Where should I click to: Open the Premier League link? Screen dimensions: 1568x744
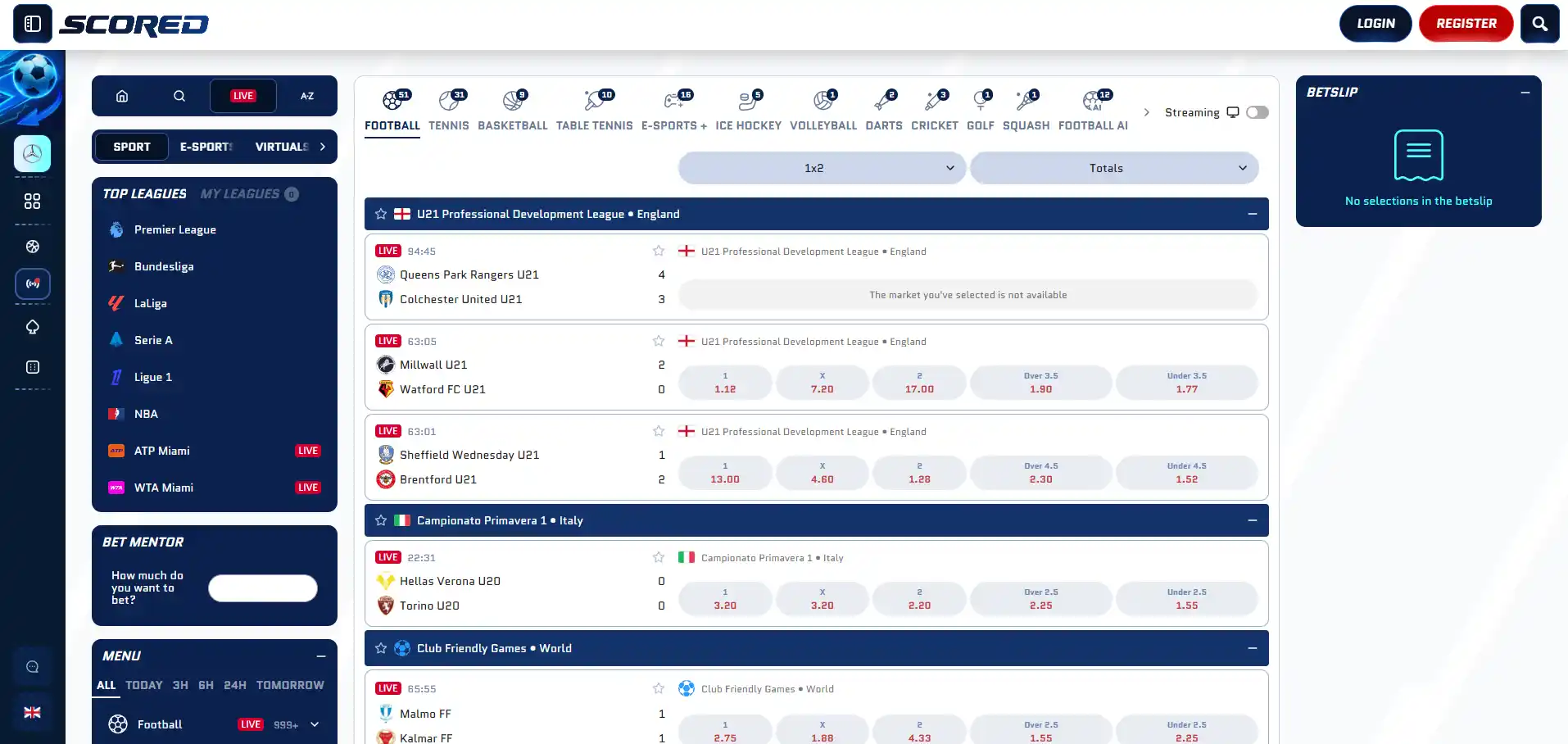(174, 229)
